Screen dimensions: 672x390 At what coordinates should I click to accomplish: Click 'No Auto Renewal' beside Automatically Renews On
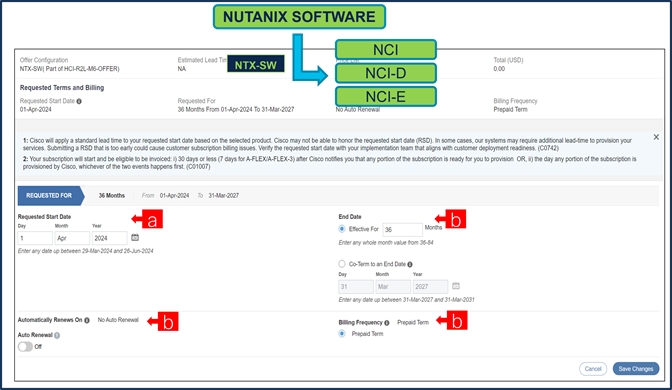click(118, 320)
